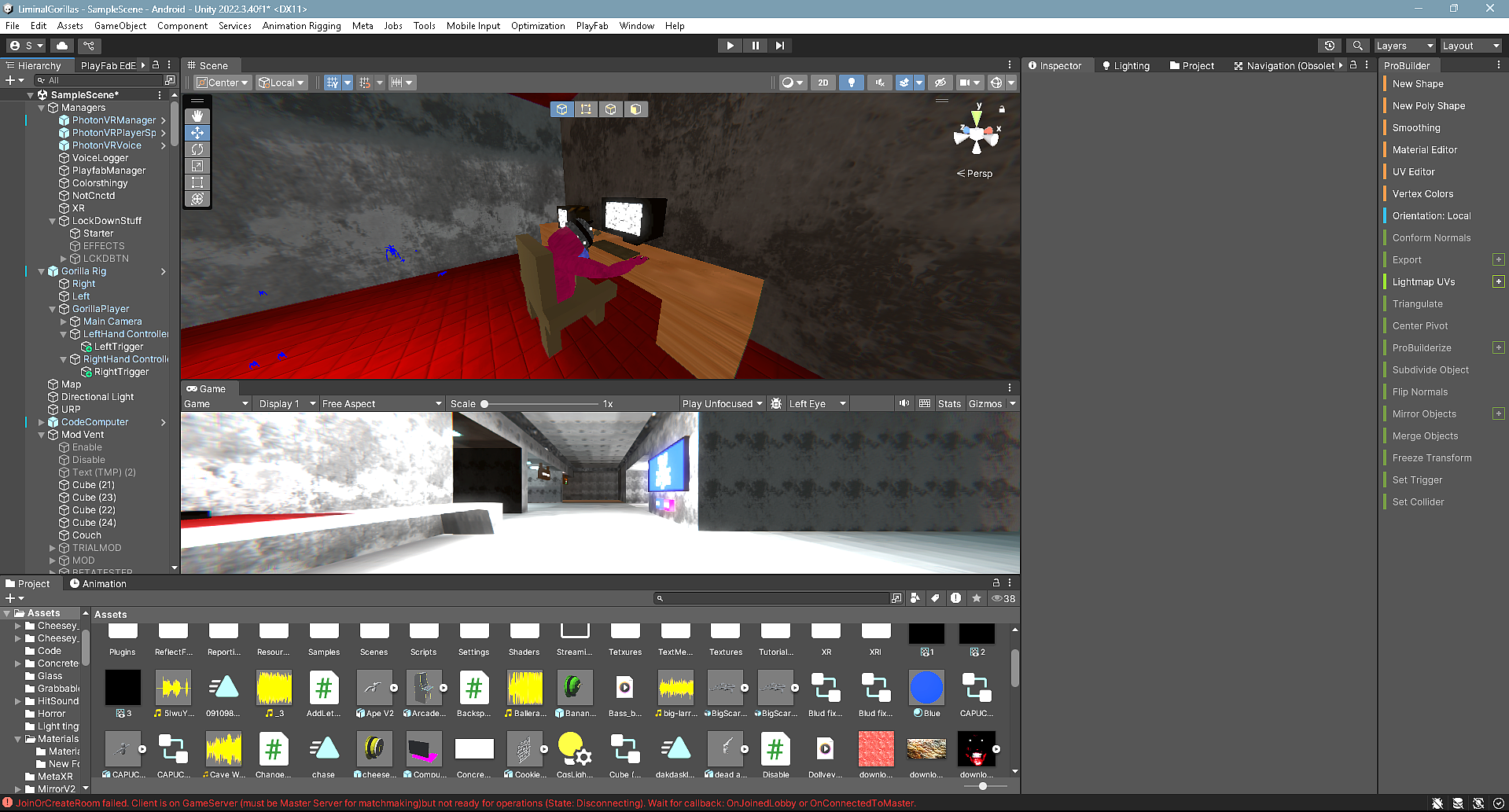Toggle scene hidden objects visibility

point(940,83)
